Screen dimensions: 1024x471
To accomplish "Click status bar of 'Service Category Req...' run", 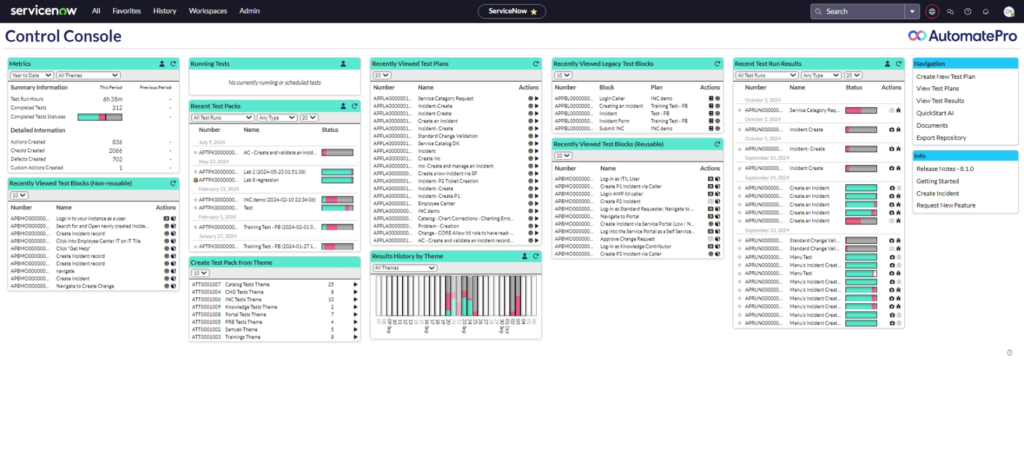I will [x=861, y=110].
